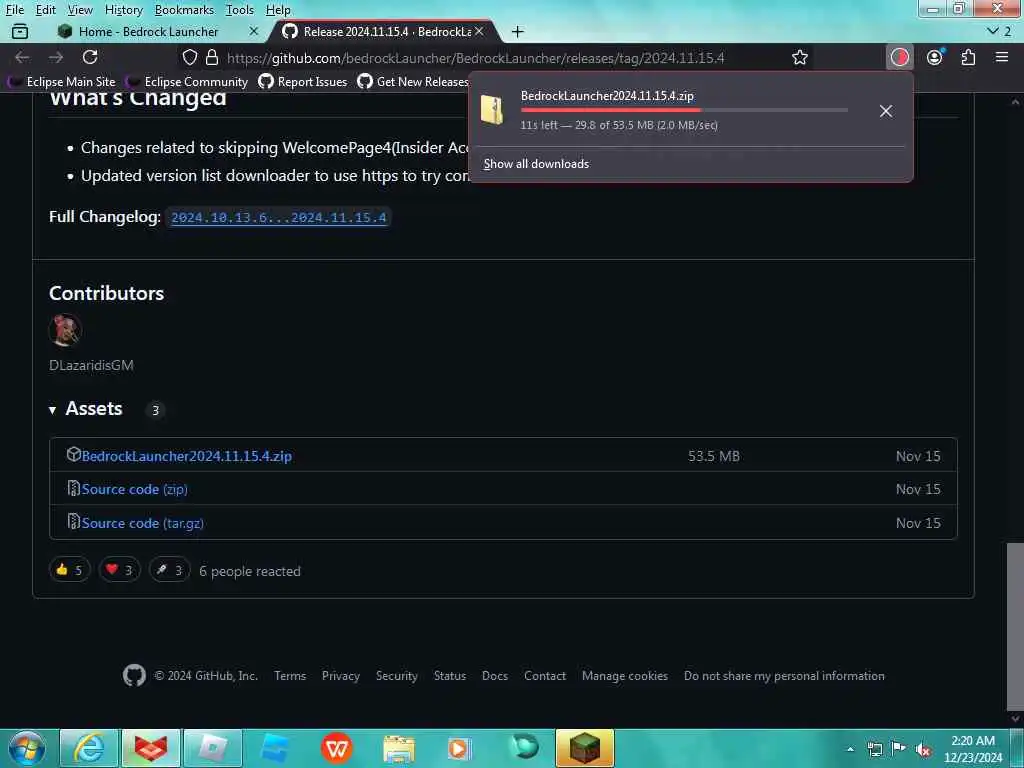1024x768 pixels.
Task: Open the Privacy footer link
Action: tap(341, 676)
